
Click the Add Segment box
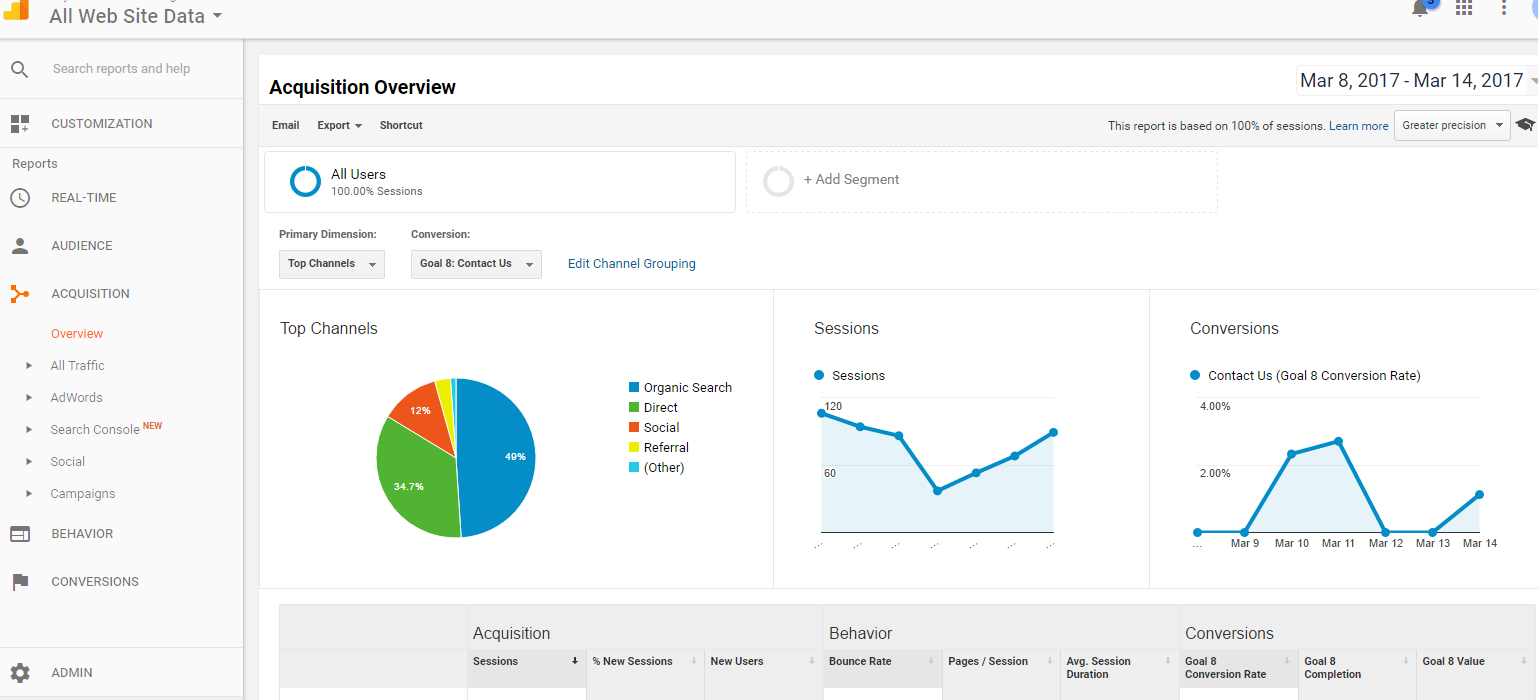click(982, 182)
